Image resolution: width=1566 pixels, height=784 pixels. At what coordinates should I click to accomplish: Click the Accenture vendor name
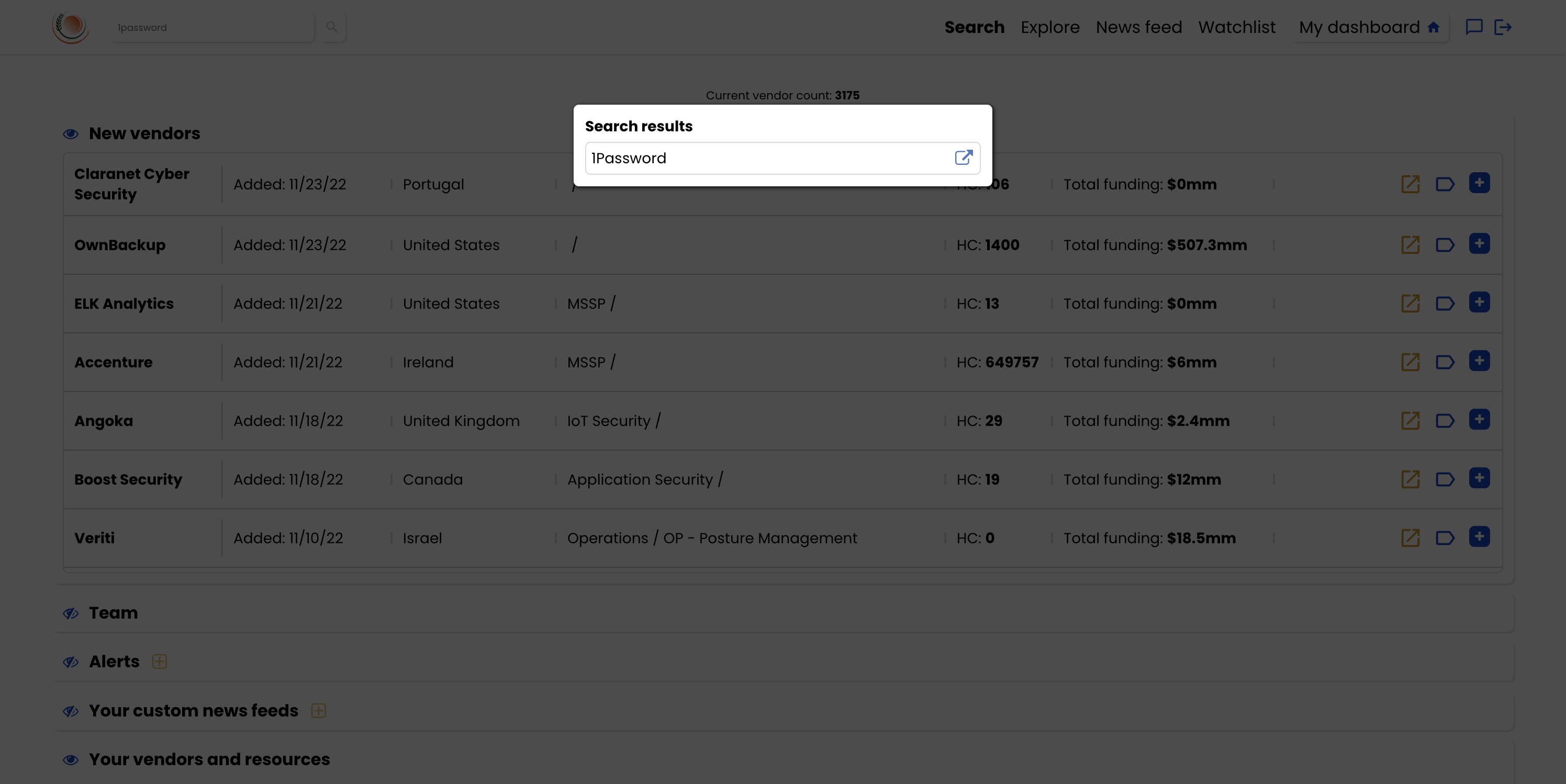(x=113, y=362)
